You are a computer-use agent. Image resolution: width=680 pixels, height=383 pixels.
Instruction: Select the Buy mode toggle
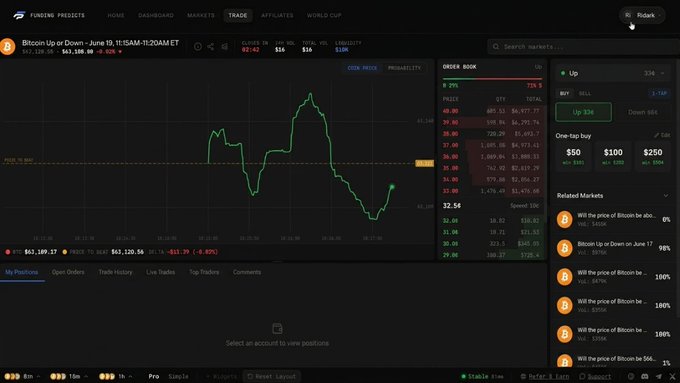[564, 93]
